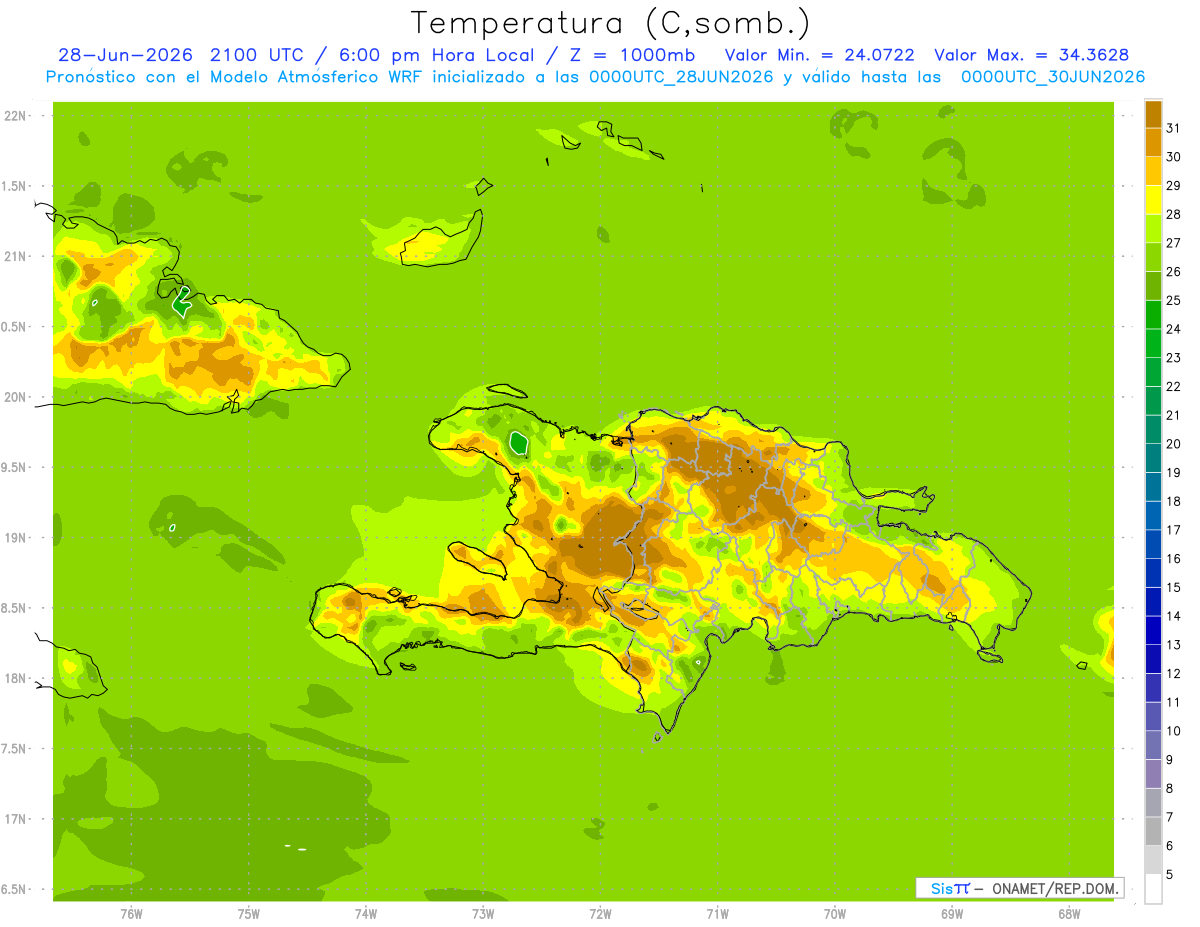The height and width of the screenshot is (927, 1200).
Task: Click the legend value "24" on the color bar
Action: pos(1173,329)
